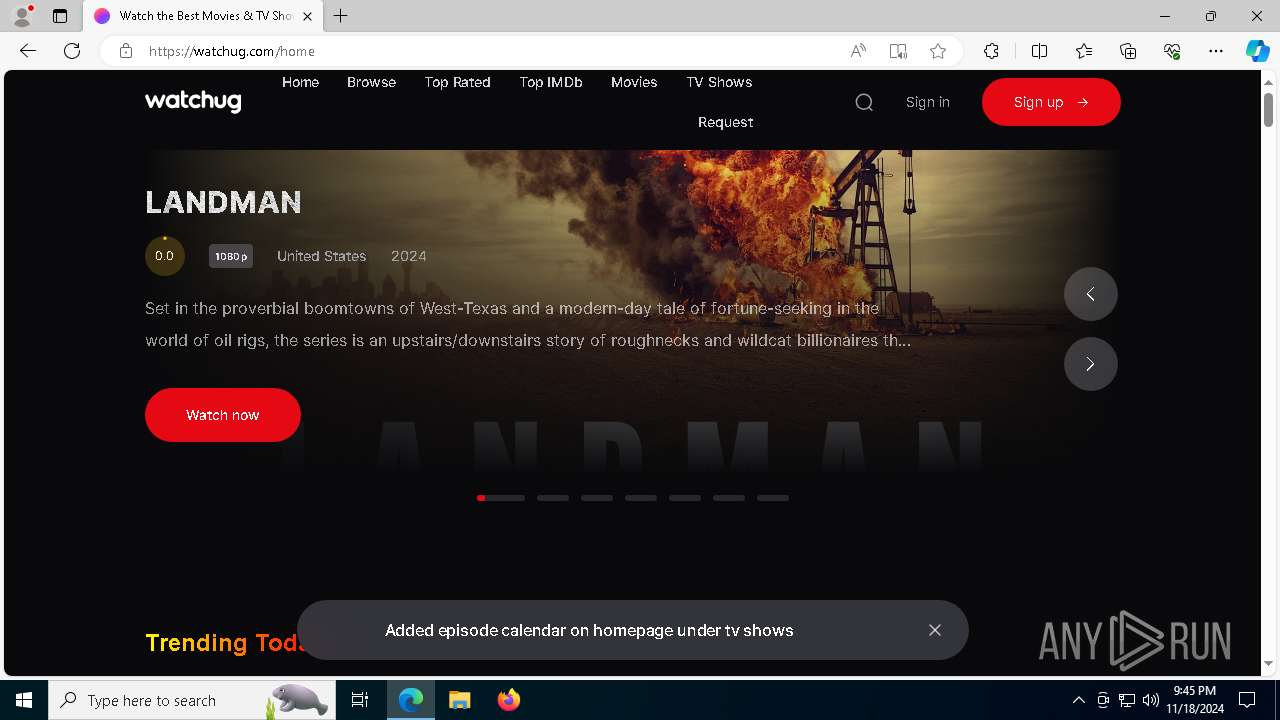The height and width of the screenshot is (720, 1280).
Task: Click the Sign in link
Action: click(x=928, y=102)
